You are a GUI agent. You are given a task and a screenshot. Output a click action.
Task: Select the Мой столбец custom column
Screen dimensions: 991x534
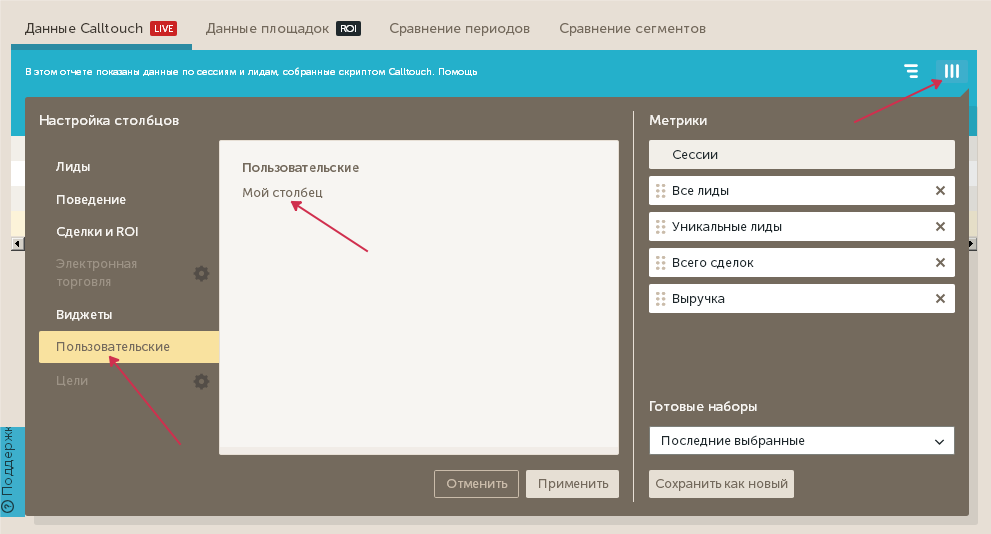[x=282, y=192]
